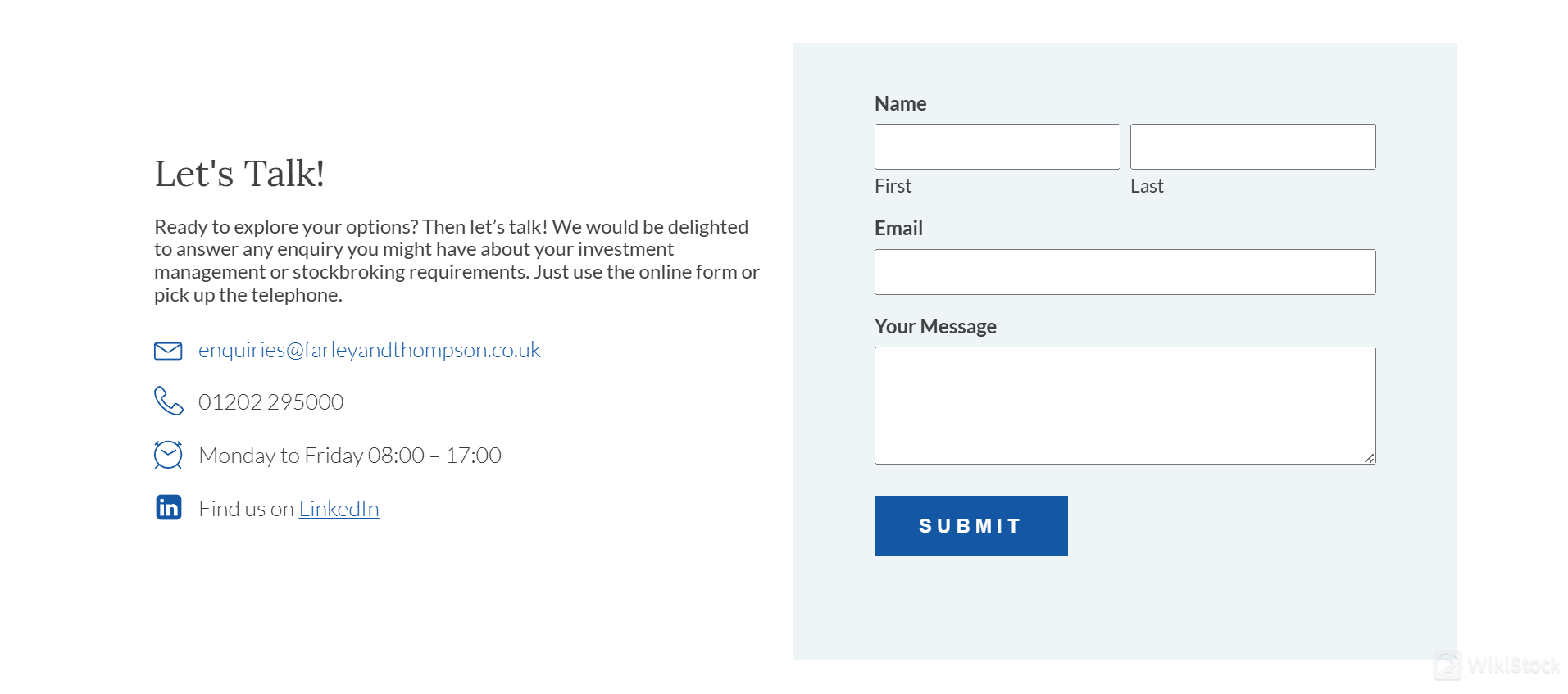Screen dimensions: 1568x694
Task: Click the Email field label
Action: point(898,229)
